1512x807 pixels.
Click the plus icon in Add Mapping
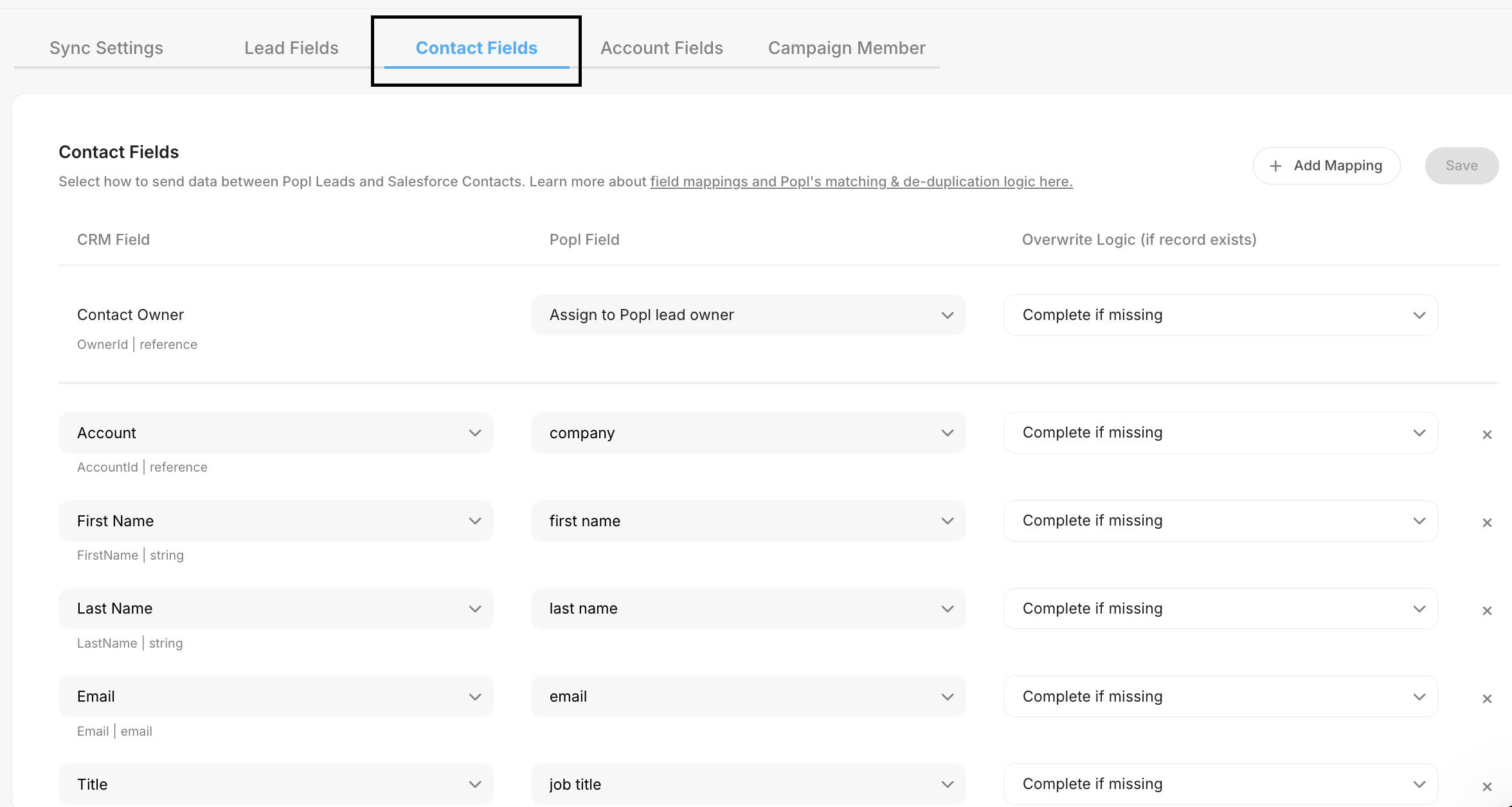(1276, 166)
